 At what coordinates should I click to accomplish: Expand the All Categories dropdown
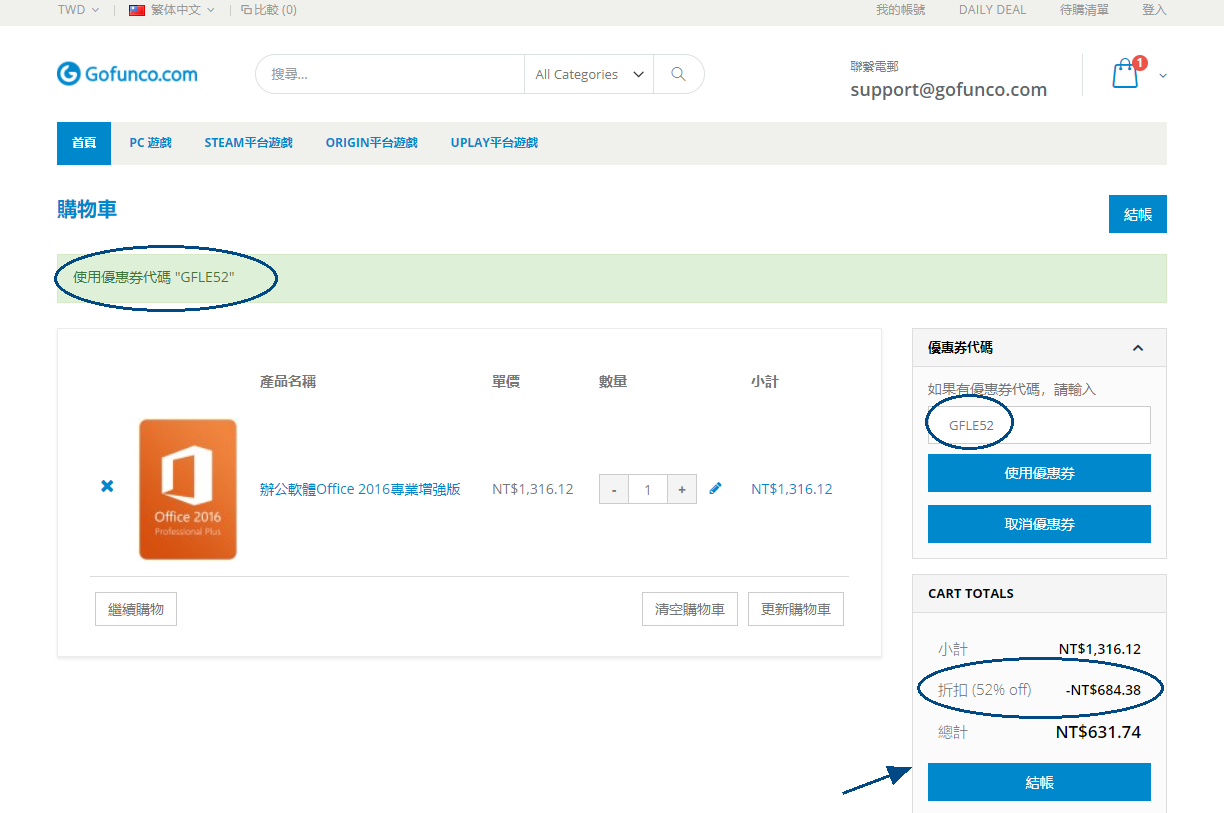(x=589, y=74)
